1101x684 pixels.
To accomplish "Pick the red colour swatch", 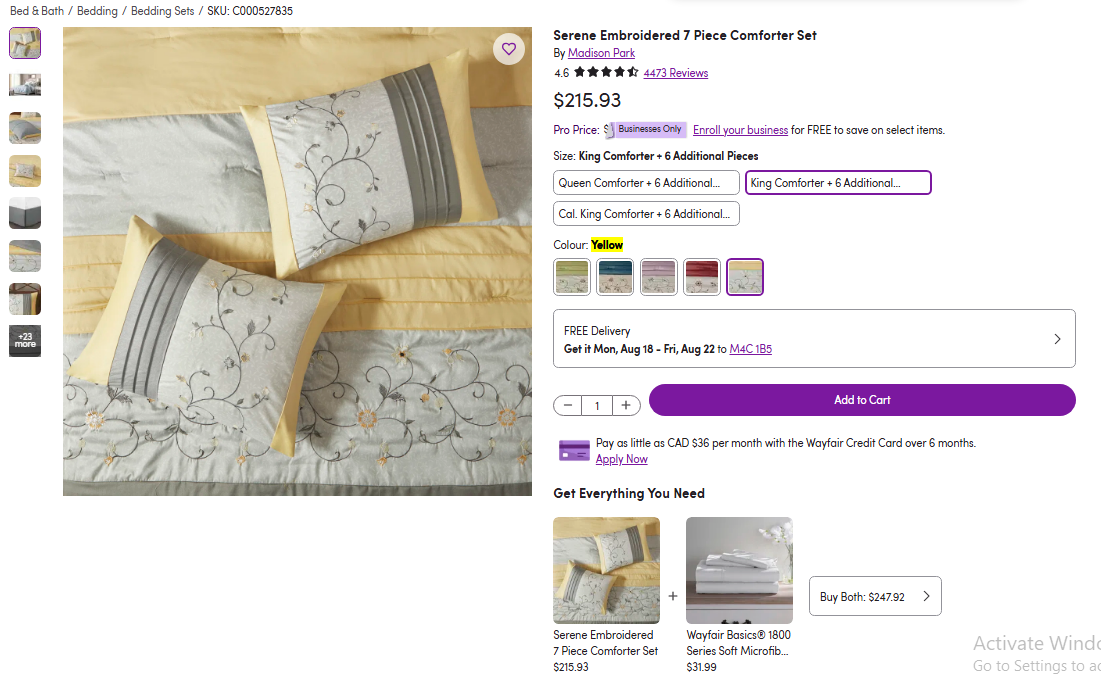I will pos(701,277).
